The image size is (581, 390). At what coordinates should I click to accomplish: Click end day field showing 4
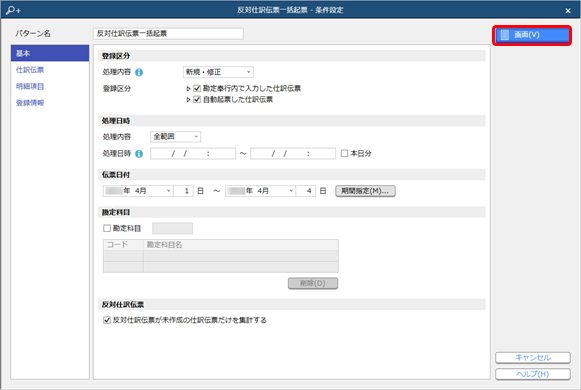pyautogui.click(x=306, y=191)
